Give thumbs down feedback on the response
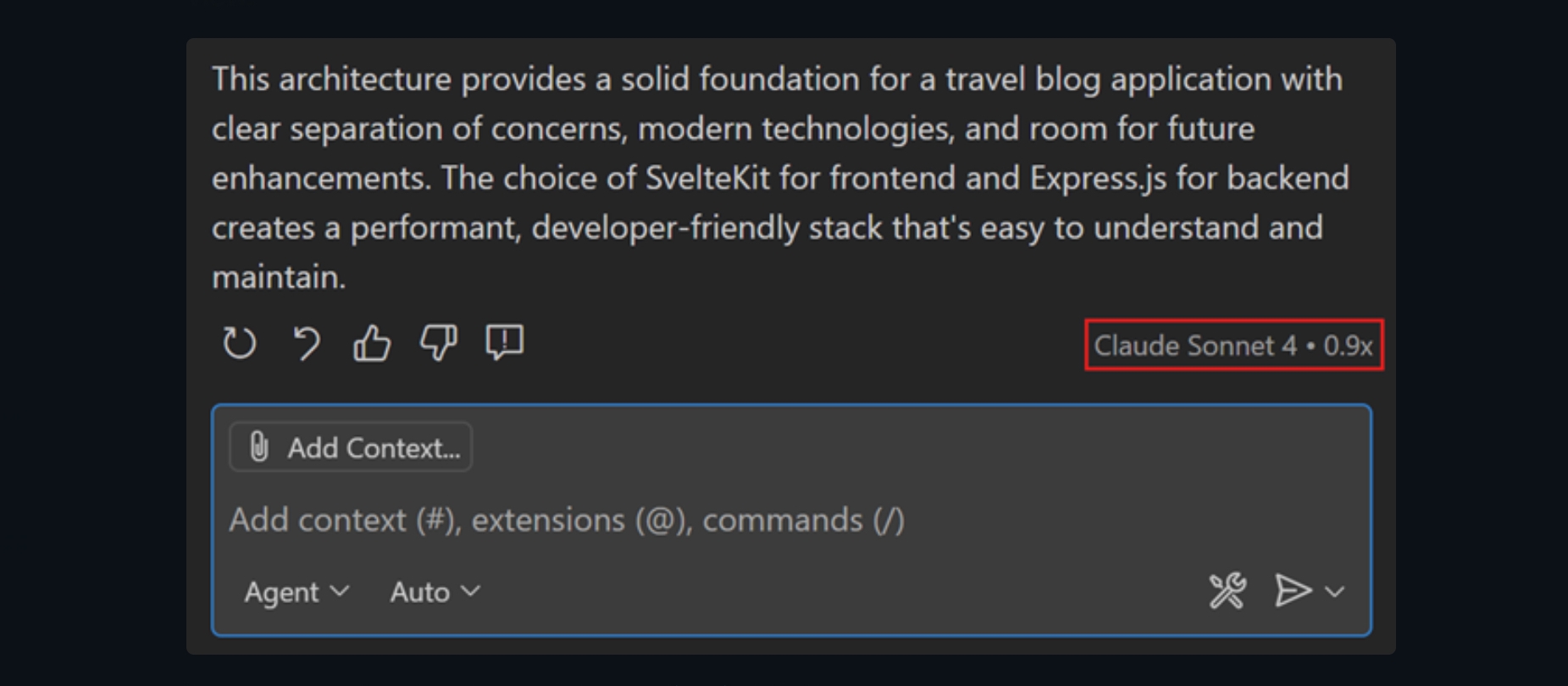1568x686 pixels. [438, 344]
